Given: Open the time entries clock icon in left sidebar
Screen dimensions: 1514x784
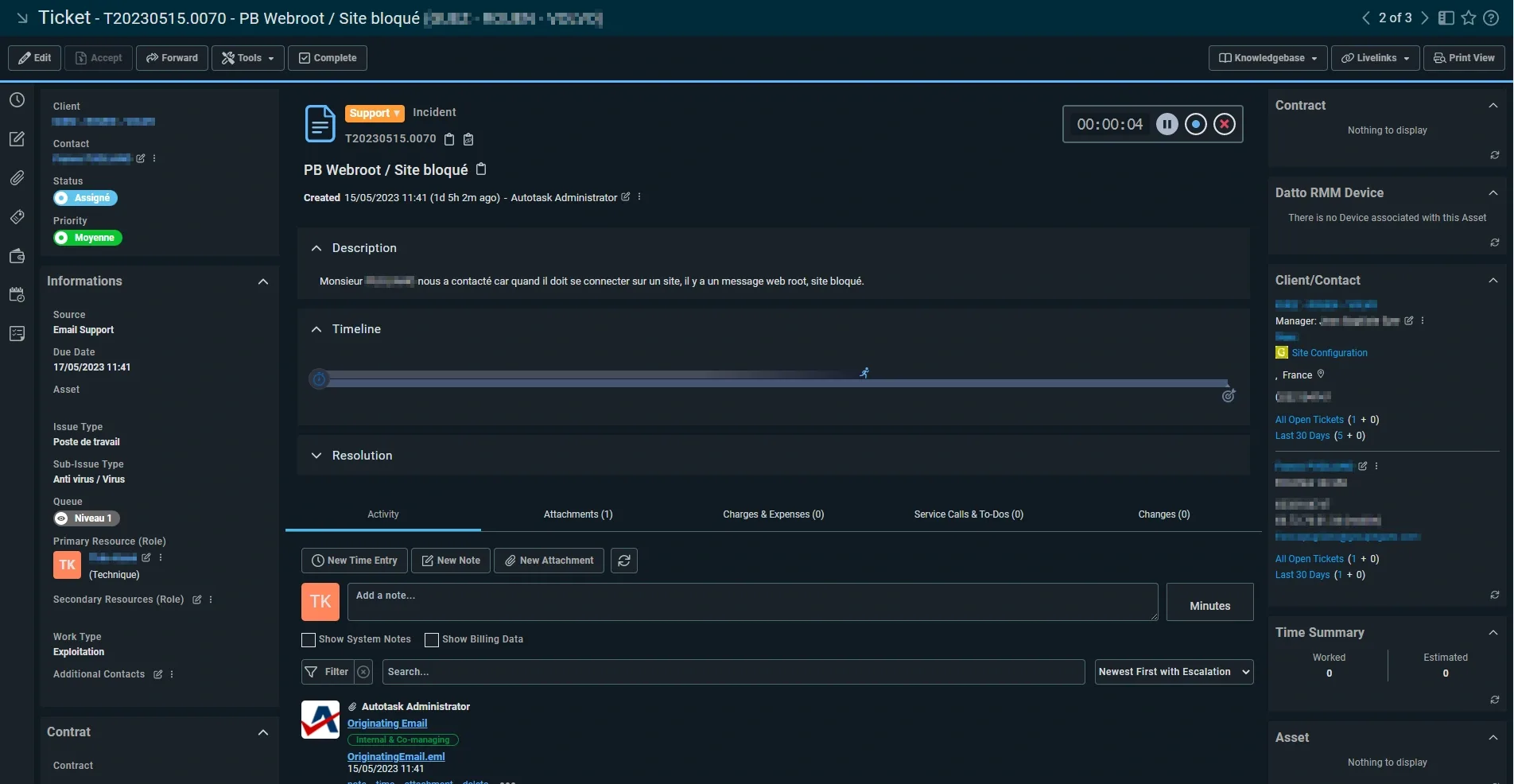Looking at the screenshot, I should [x=17, y=100].
